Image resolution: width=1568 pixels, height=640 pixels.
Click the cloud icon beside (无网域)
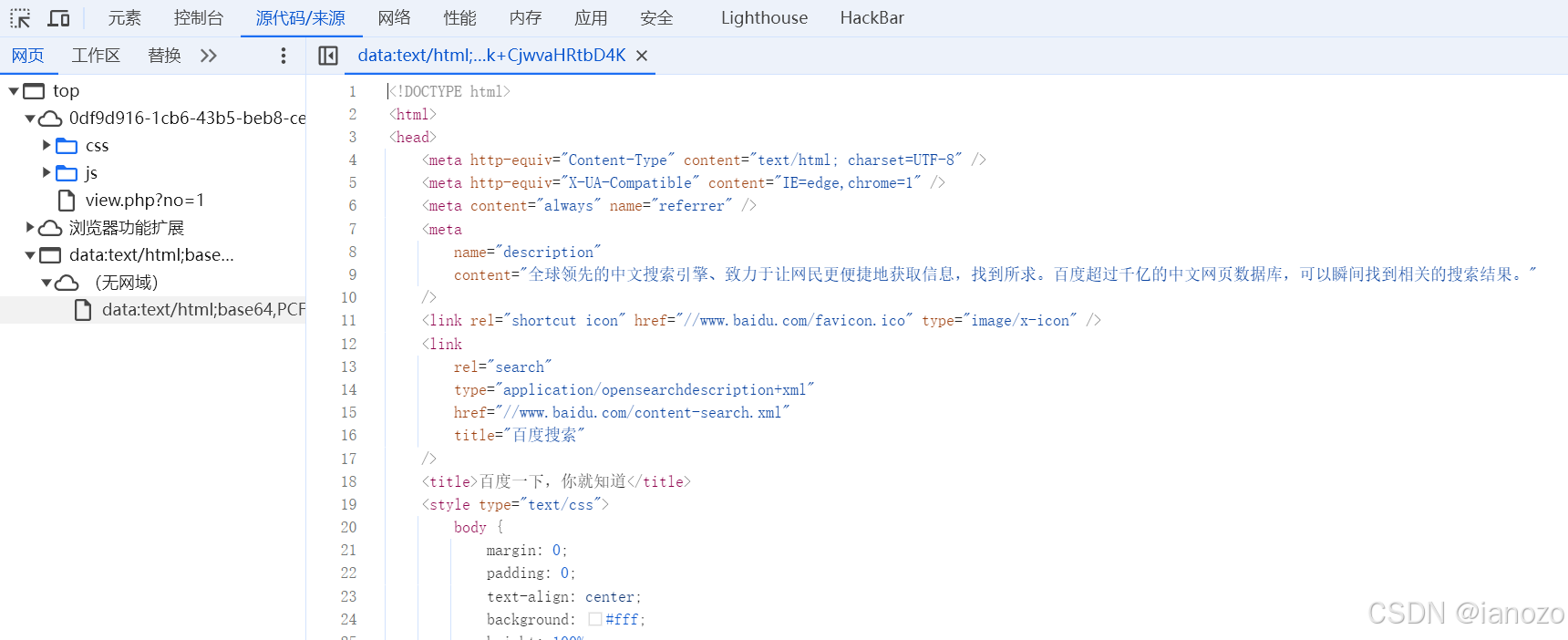point(67,283)
